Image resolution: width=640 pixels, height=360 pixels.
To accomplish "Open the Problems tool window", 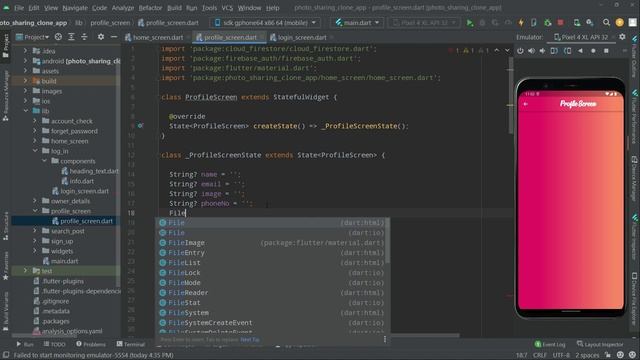I will (91, 344).
